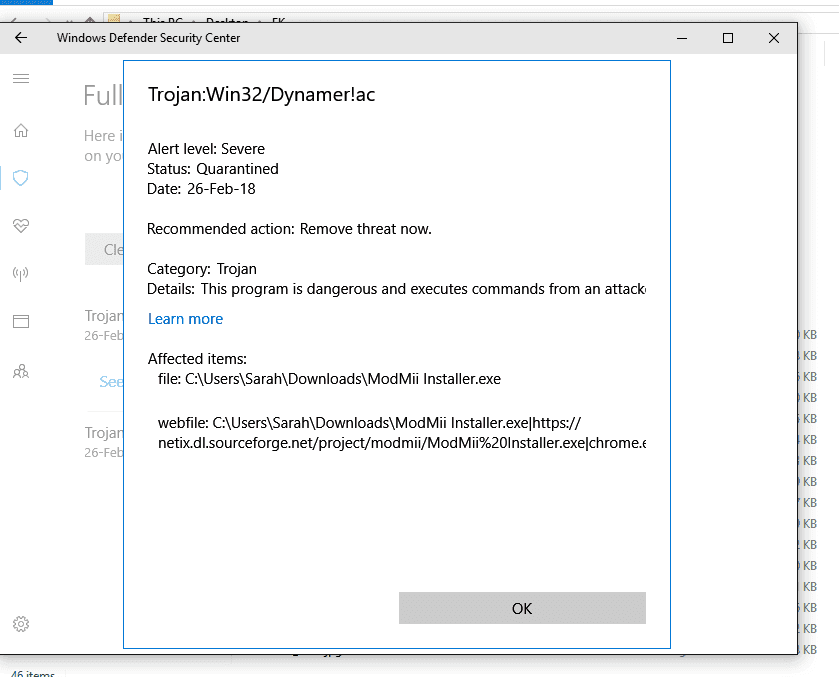Go to the Home page icon
The height and width of the screenshot is (677, 839).
21,130
